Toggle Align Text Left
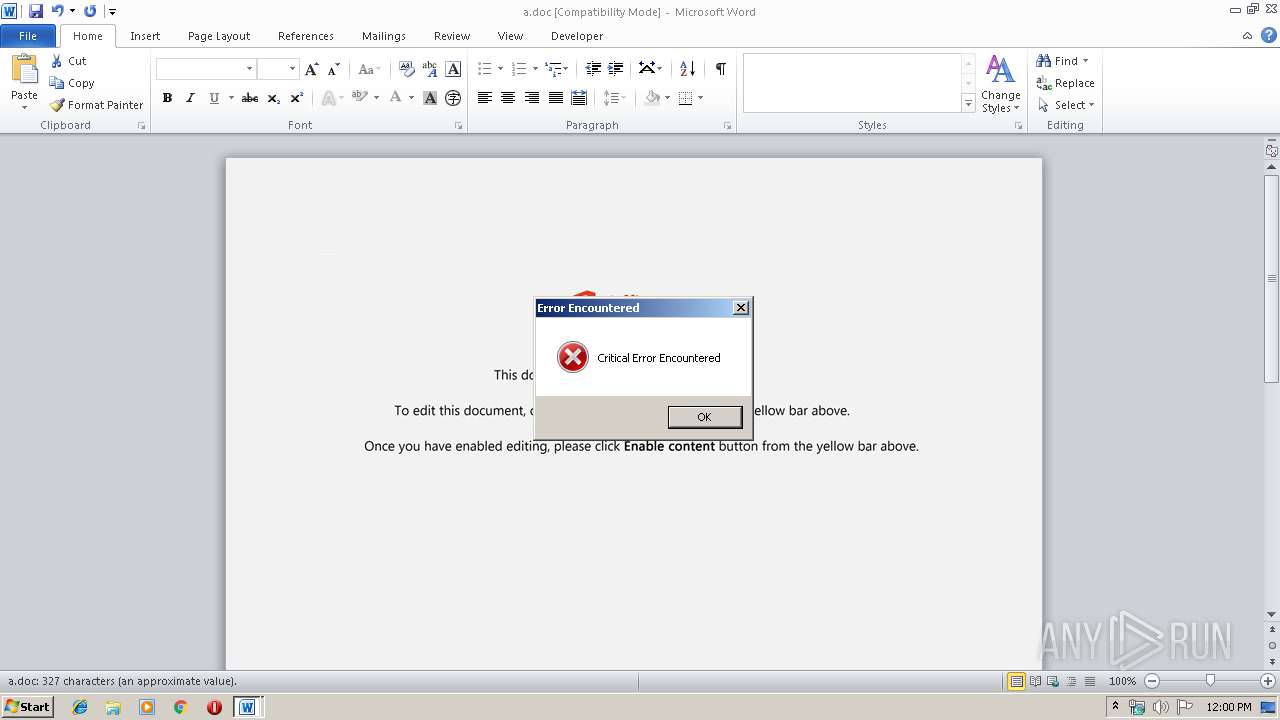 [x=485, y=98]
